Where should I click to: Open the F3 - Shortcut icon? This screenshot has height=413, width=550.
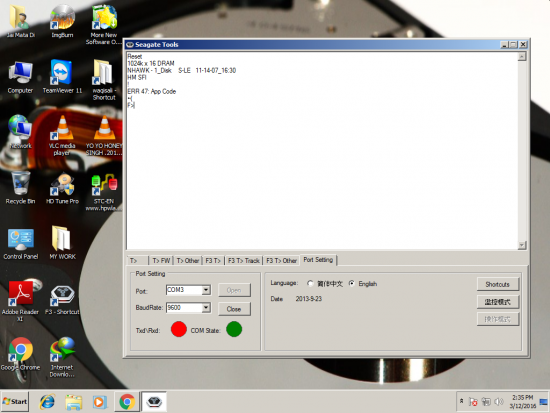click(62, 299)
